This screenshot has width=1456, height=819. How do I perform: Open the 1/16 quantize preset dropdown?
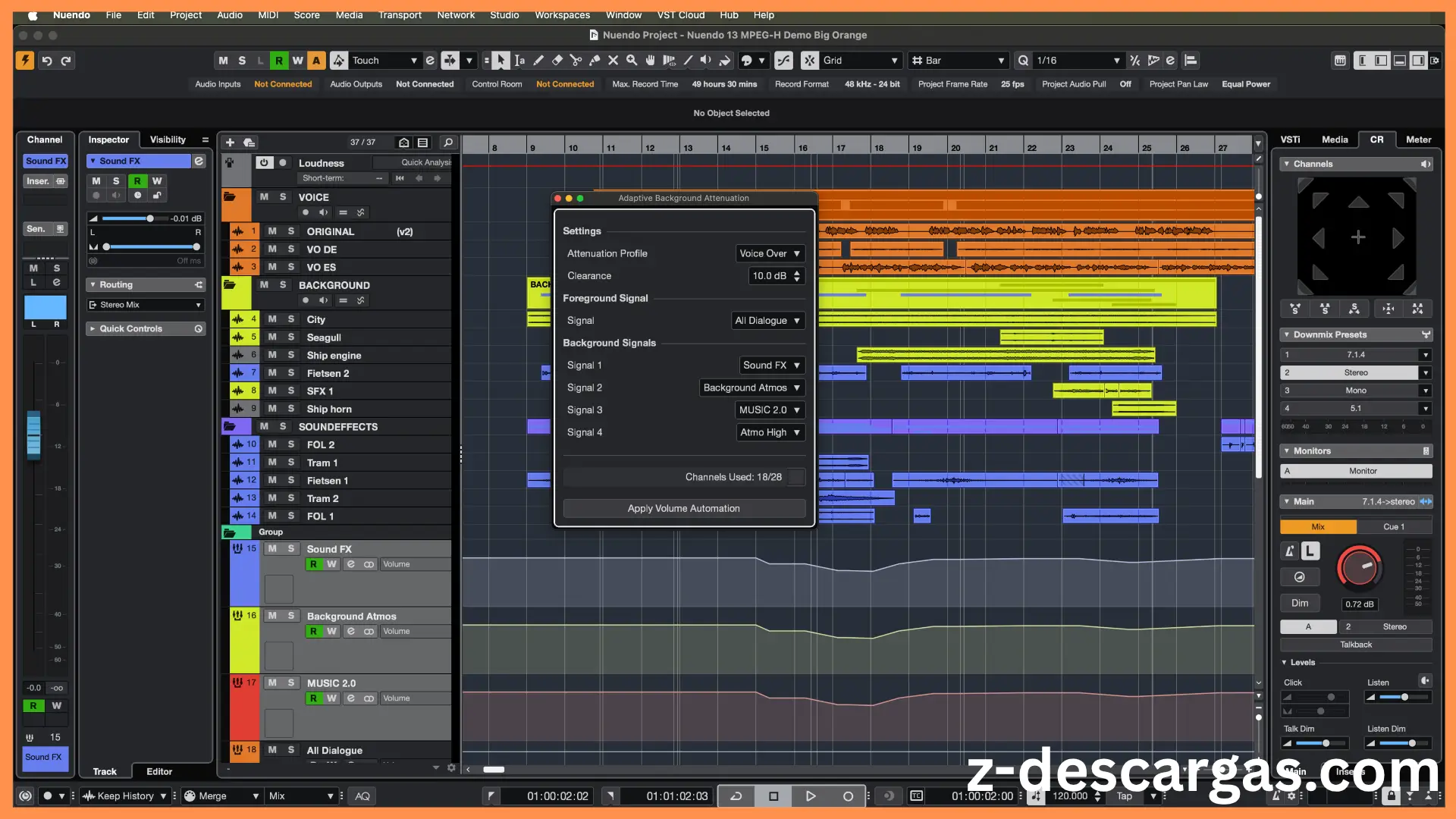click(x=1078, y=61)
